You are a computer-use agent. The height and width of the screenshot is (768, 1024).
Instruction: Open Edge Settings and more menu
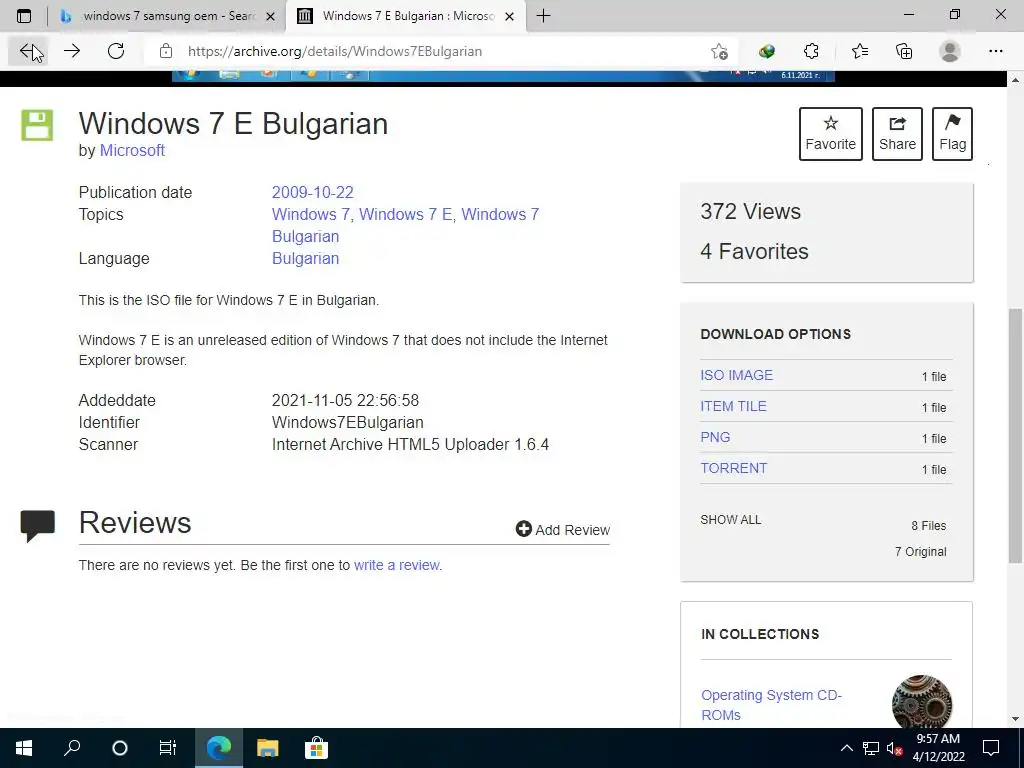[x=995, y=51]
